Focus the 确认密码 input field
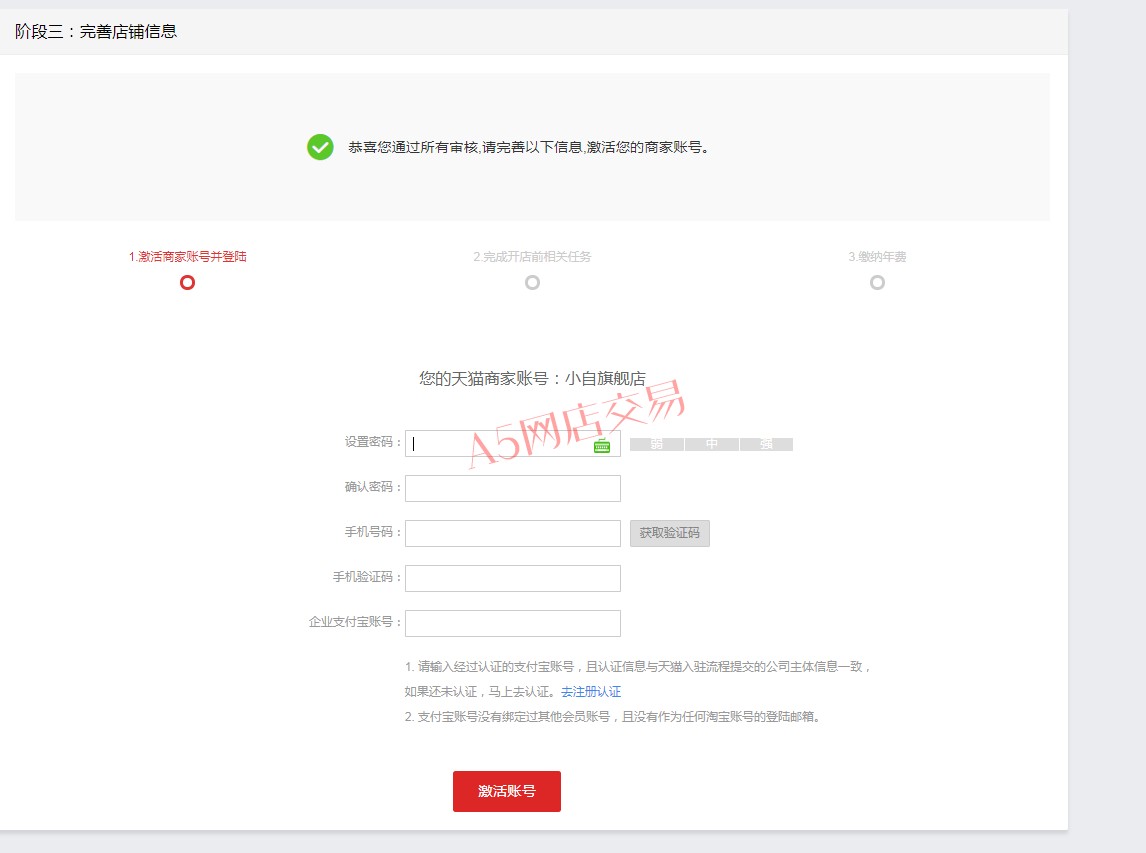This screenshot has width=1146, height=853. point(513,488)
